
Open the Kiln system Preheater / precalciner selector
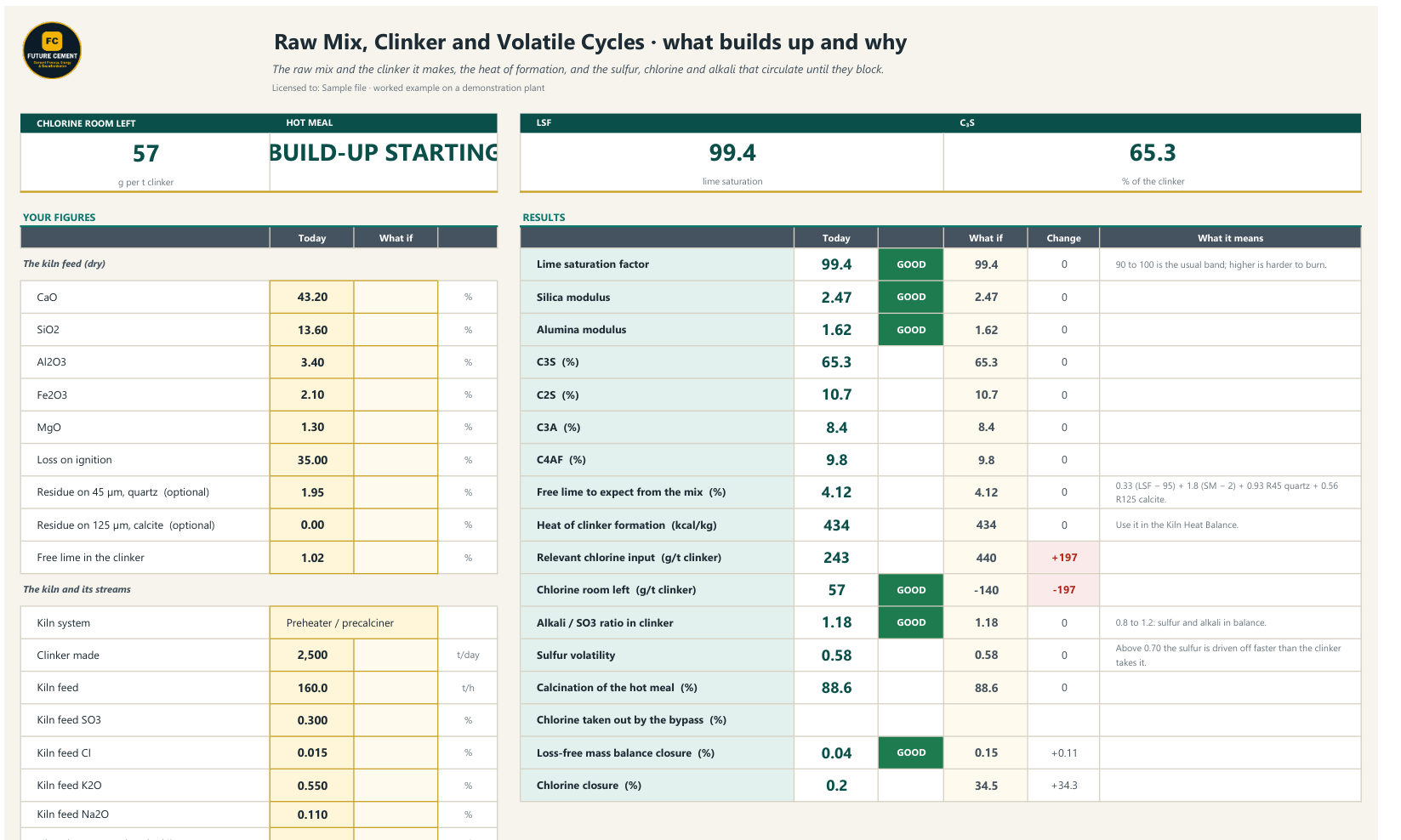click(353, 622)
